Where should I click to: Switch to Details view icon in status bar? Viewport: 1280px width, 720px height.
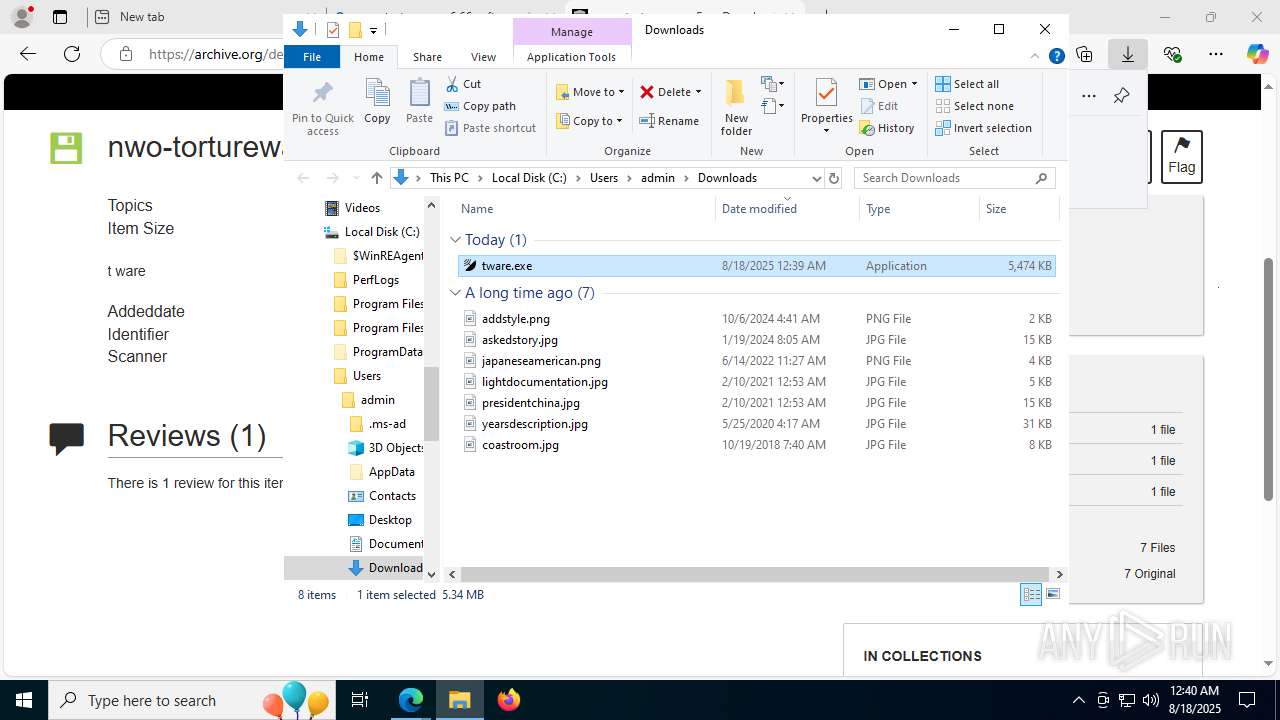(x=1031, y=595)
